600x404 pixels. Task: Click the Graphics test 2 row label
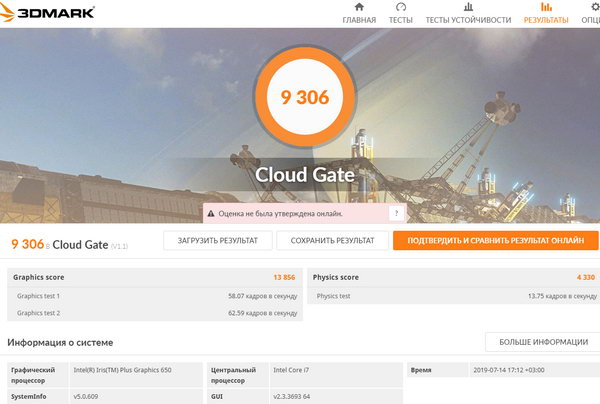(x=38, y=313)
